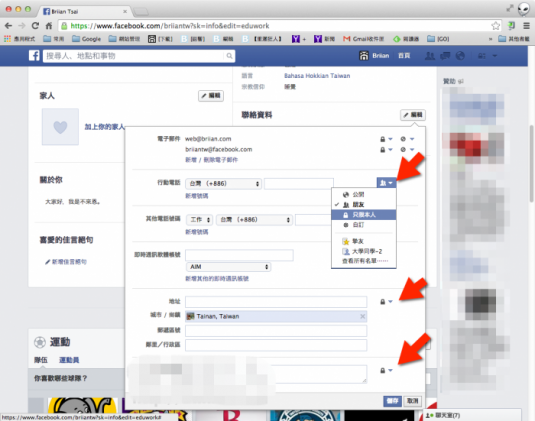Click the add or remove emails link
Image resolution: width=535 pixels, height=421 pixels.
coord(212,160)
